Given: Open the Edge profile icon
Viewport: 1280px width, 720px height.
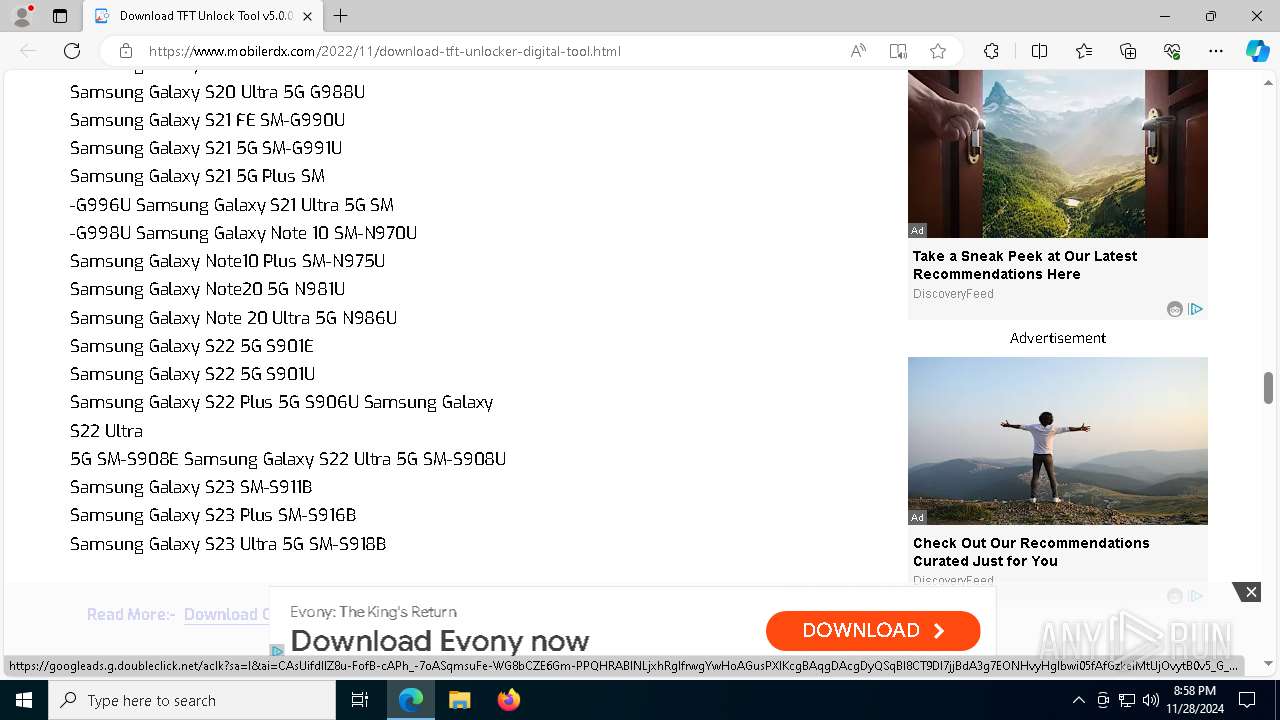Looking at the screenshot, I should click(22, 16).
